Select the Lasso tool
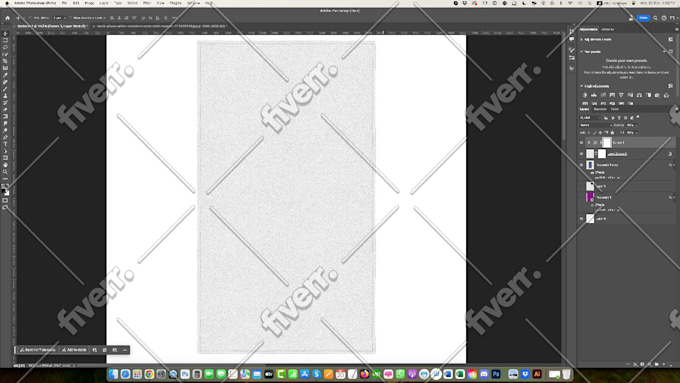Image resolution: width=680 pixels, height=383 pixels. point(5,48)
